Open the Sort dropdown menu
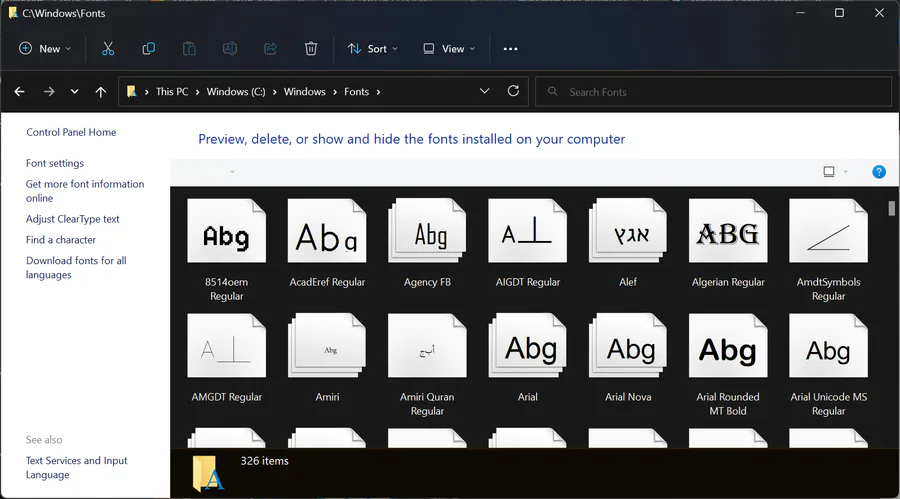900x499 pixels. (373, 49)
